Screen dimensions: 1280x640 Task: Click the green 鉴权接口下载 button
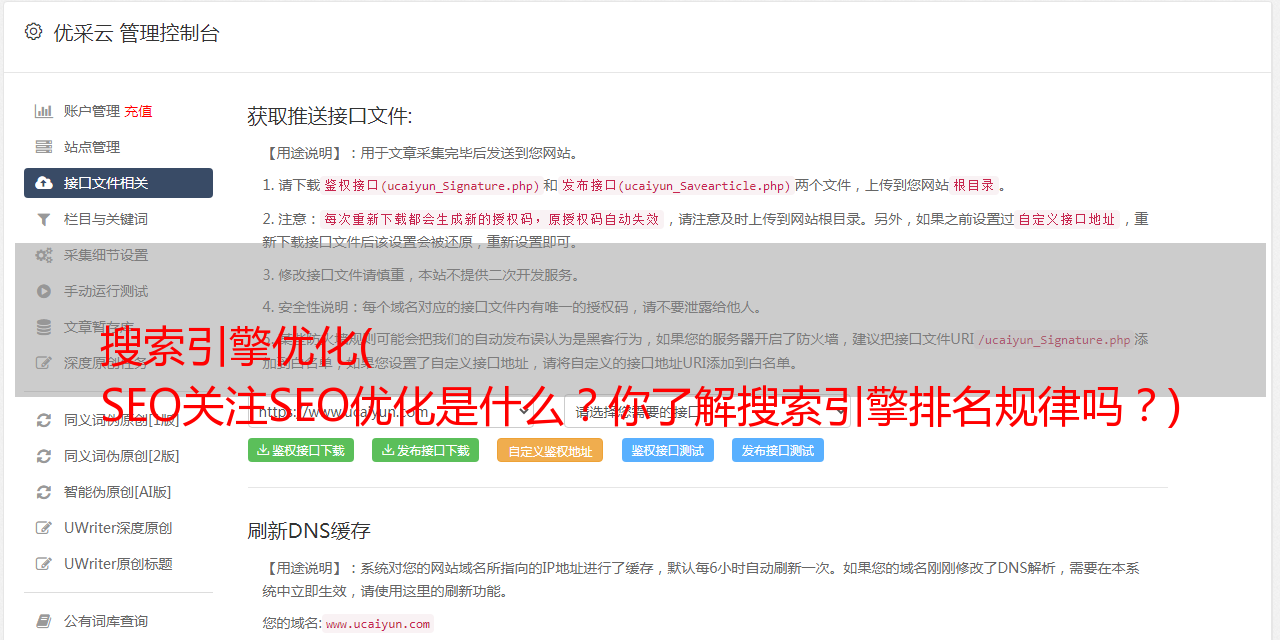(x=301, y=450)
